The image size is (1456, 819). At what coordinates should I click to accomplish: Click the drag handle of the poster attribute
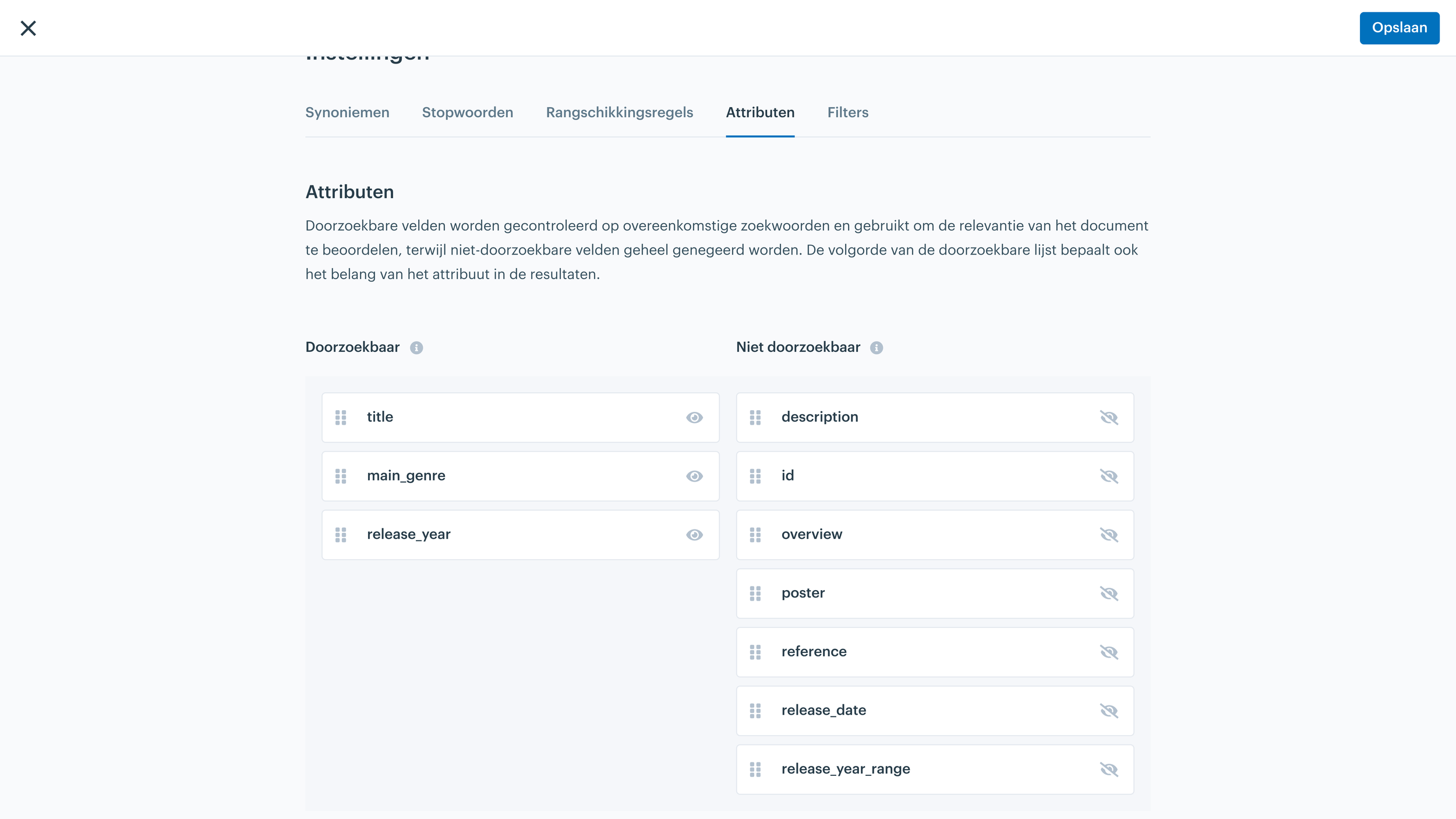[756, 593]
